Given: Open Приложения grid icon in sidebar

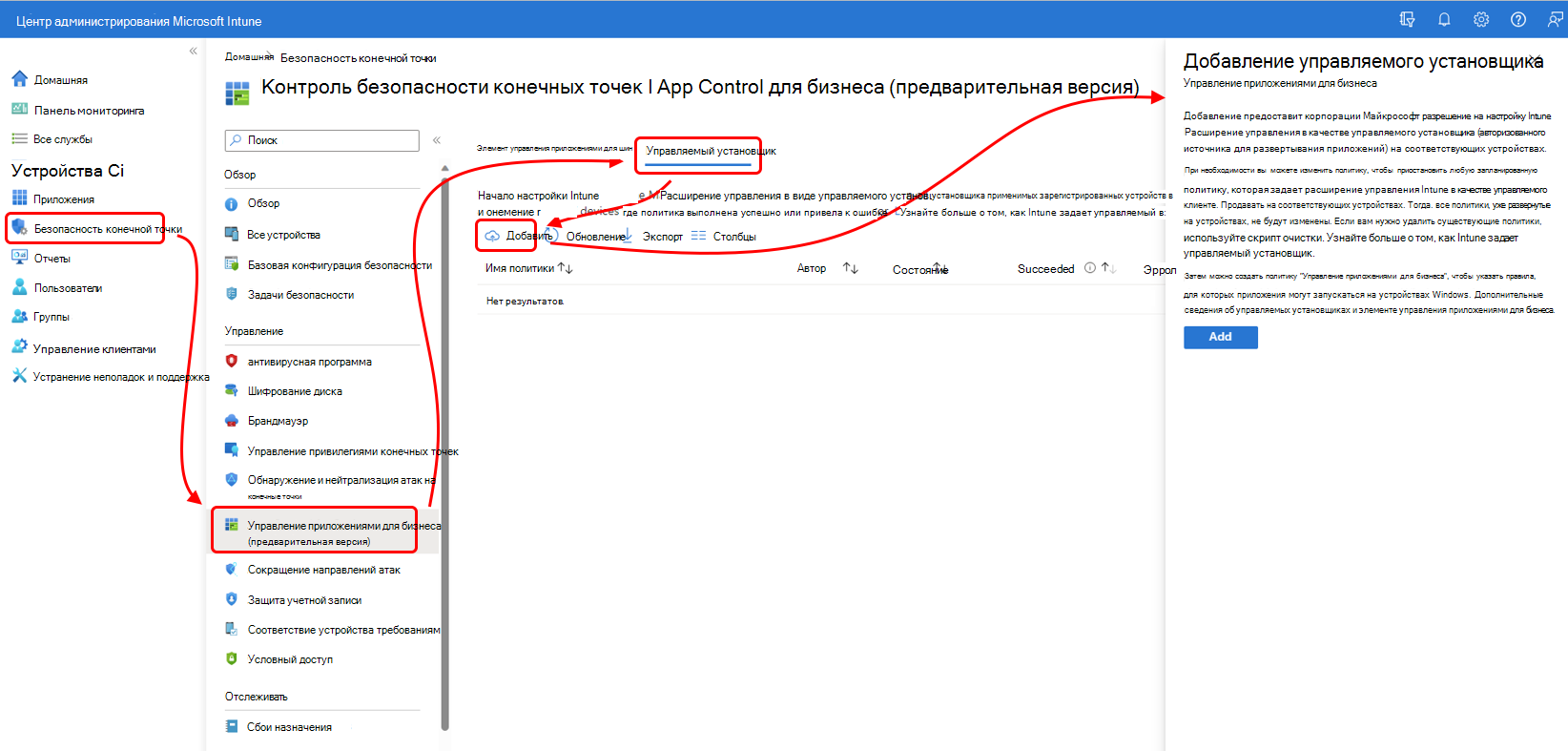Looking at the screenshot, I should (19, 198).
